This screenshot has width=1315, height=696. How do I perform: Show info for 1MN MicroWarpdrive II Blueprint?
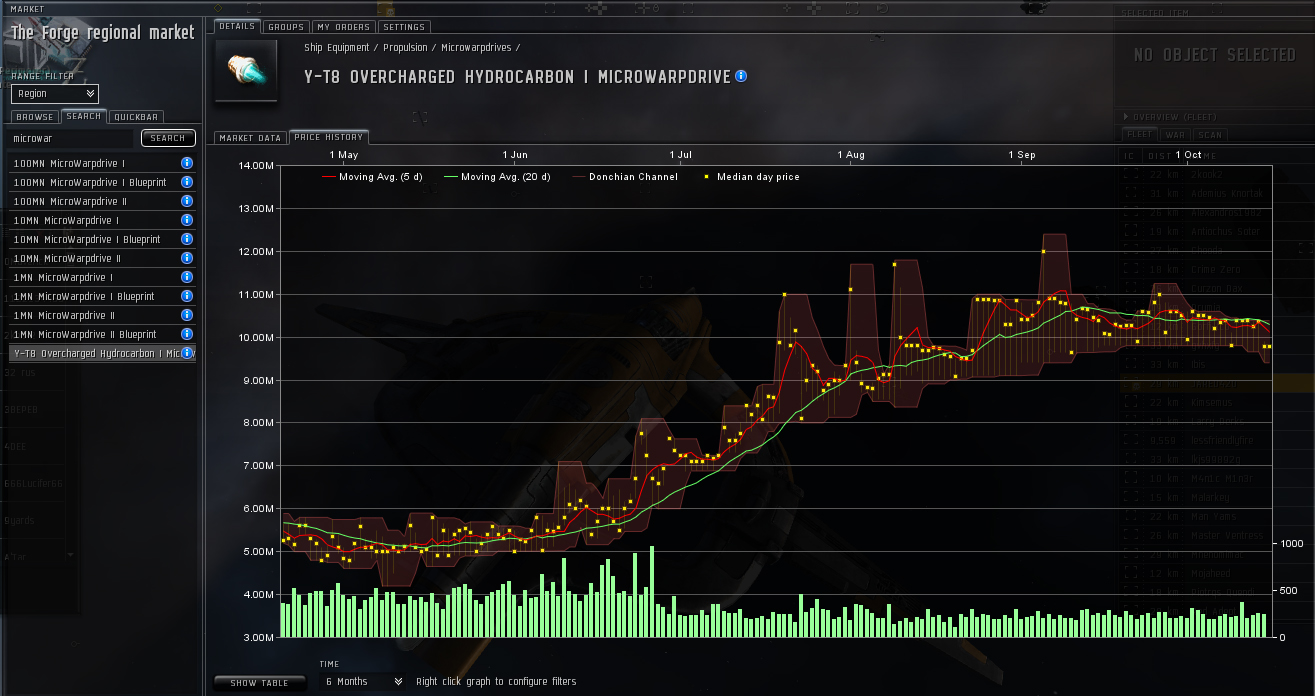pos(187,334)
